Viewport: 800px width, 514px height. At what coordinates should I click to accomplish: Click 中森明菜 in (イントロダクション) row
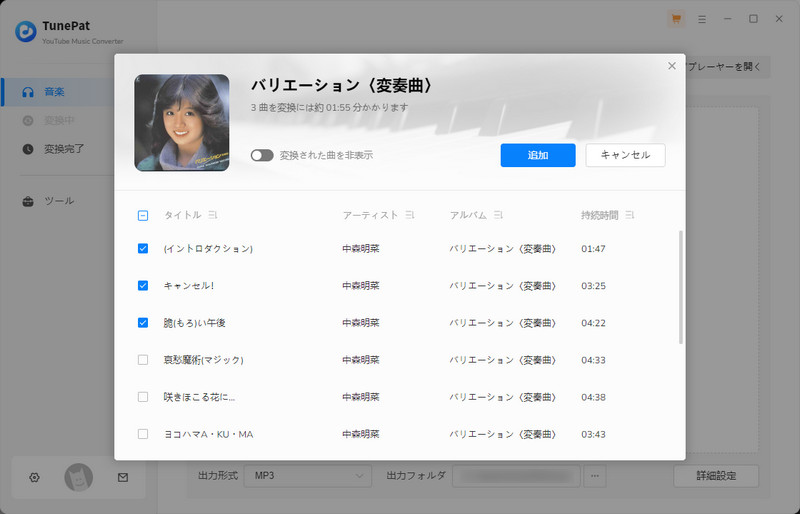point(361,249)
